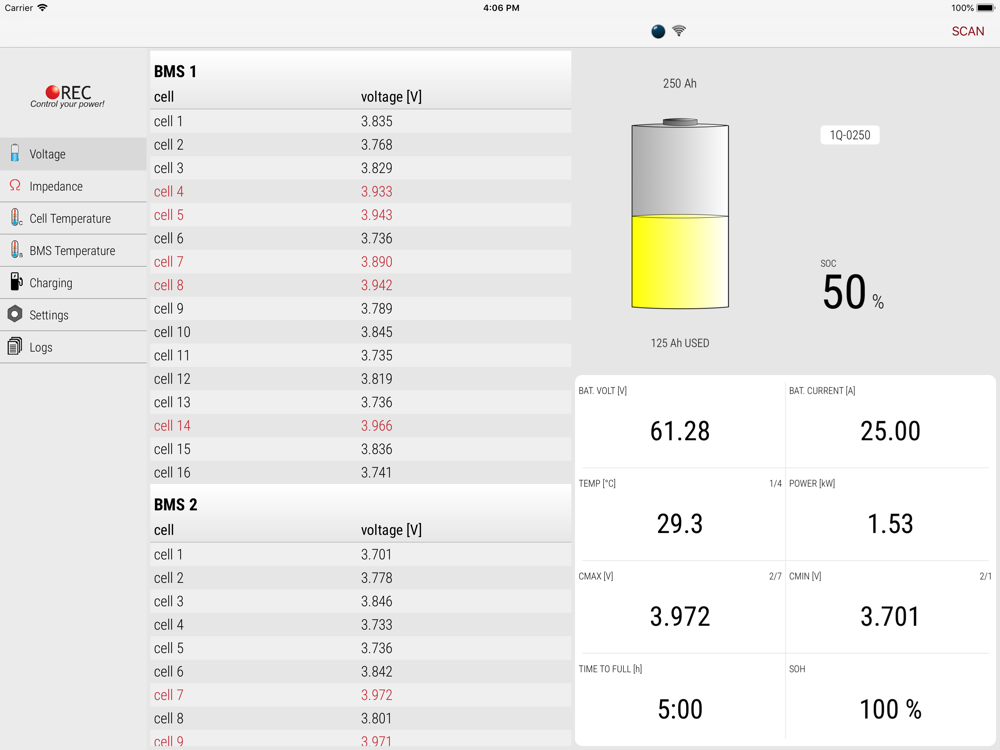Tap the 4:06 PM clock
This screenshot has height=750, width=1000.
point(501,8)
